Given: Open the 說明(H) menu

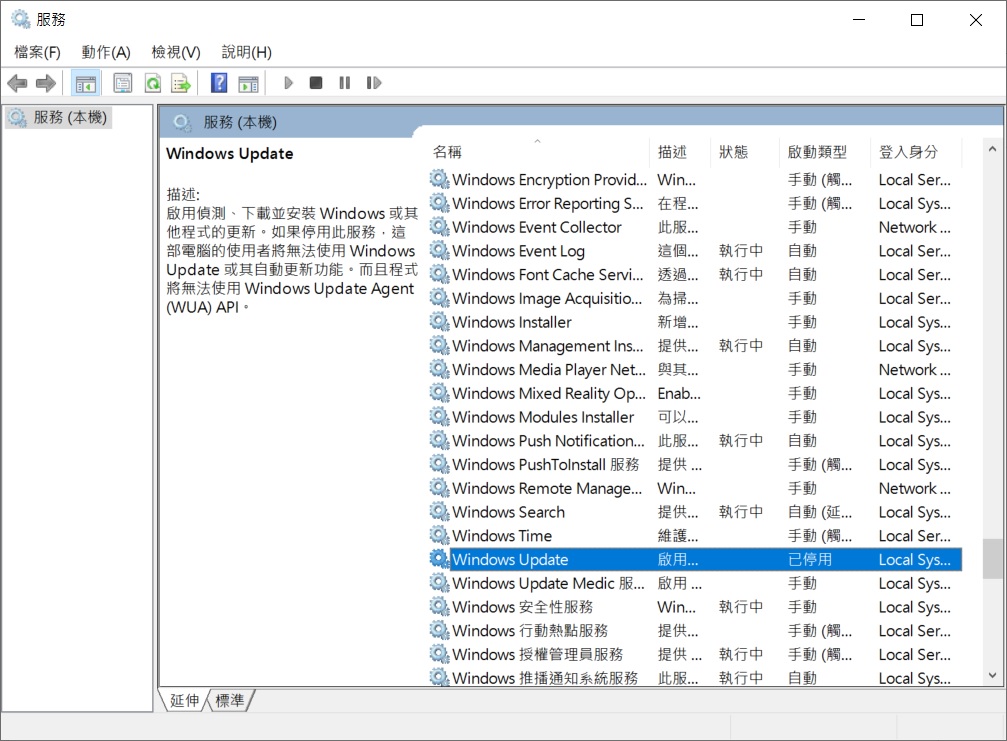Looking at the screenshot, I should click(247, 52).
